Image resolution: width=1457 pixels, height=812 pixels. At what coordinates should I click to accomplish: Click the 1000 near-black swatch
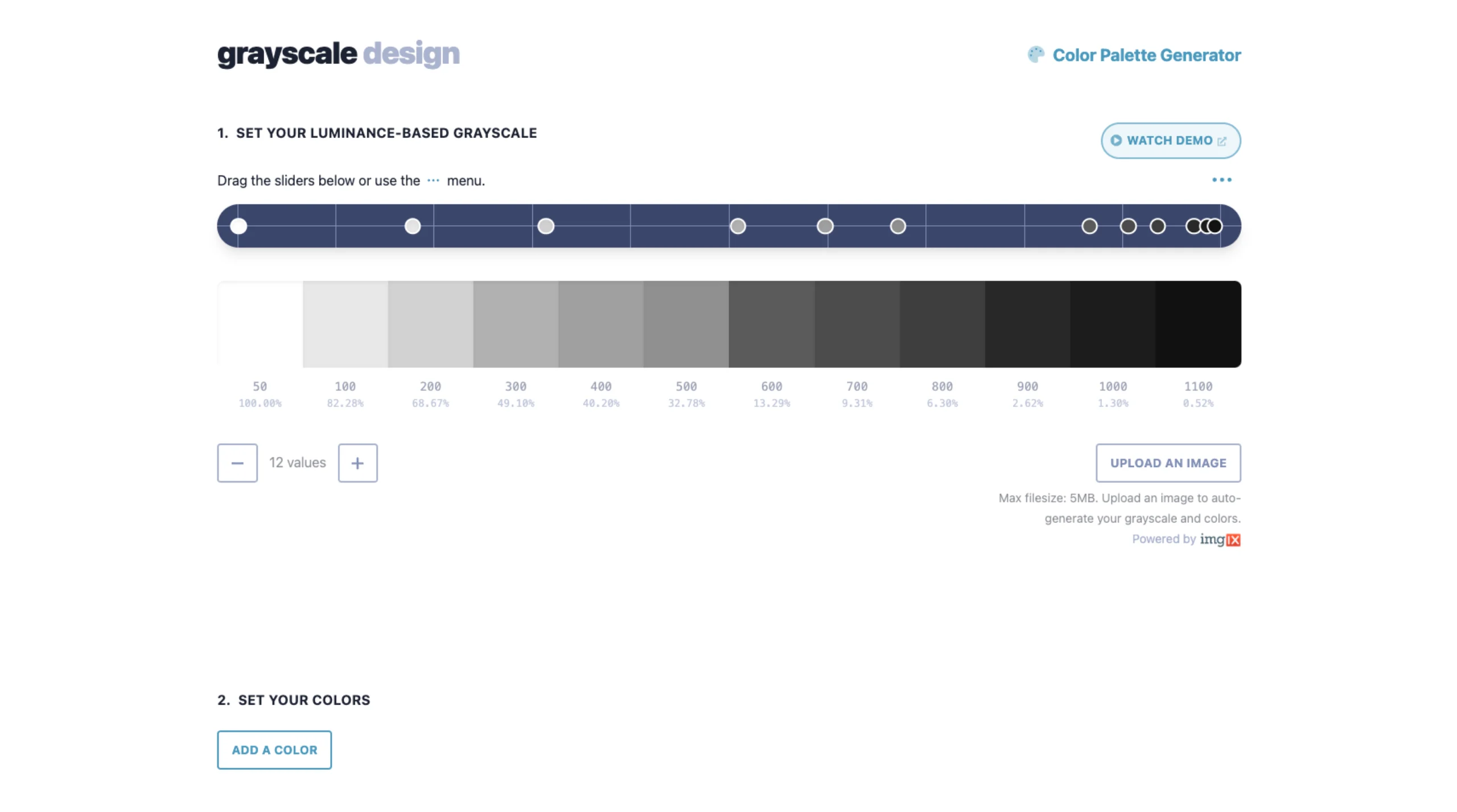(1113, 324)
